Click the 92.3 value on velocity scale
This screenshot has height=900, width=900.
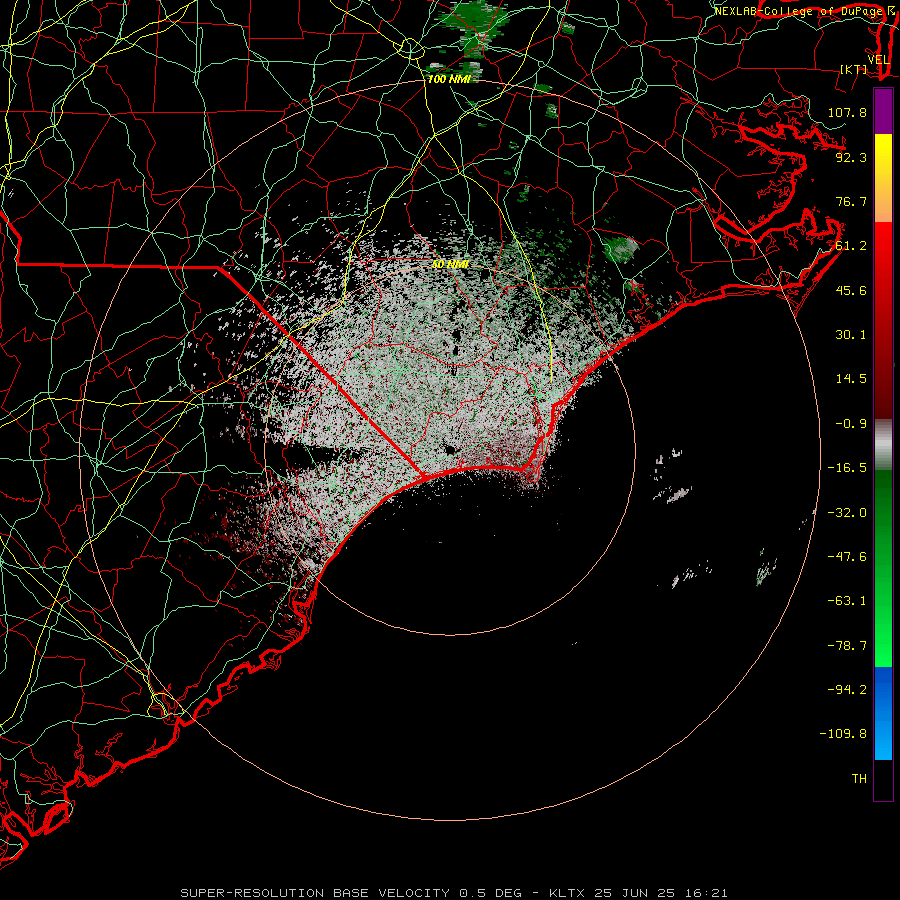(851, 157)
